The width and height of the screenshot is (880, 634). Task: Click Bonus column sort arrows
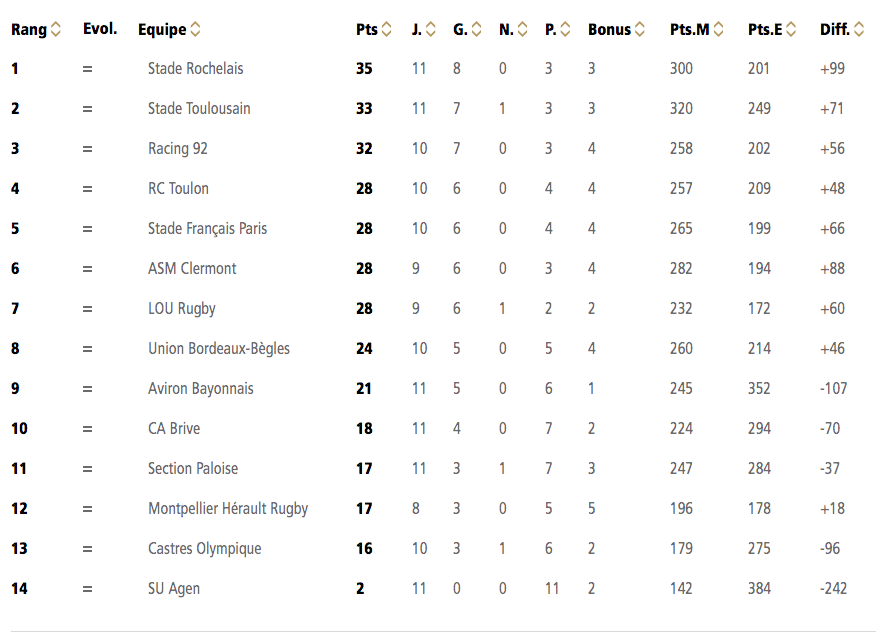pyautogui.click(x=640, y=29)
